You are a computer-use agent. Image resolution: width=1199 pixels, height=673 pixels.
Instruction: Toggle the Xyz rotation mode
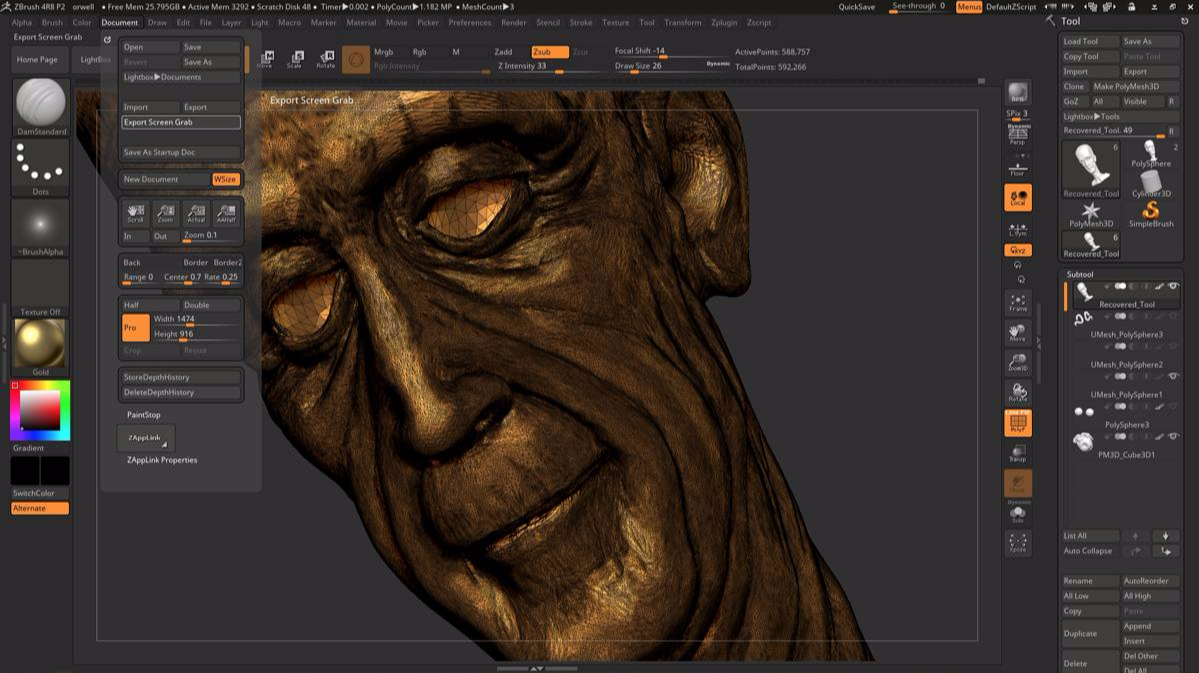[1018, 250]
